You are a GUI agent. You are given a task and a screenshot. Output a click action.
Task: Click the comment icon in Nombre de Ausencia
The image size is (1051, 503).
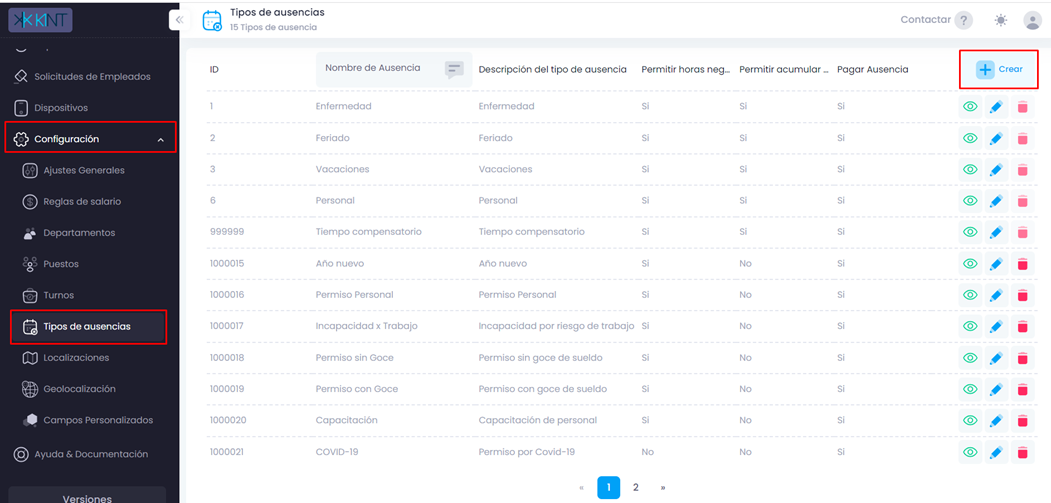[x=454, y=68]
